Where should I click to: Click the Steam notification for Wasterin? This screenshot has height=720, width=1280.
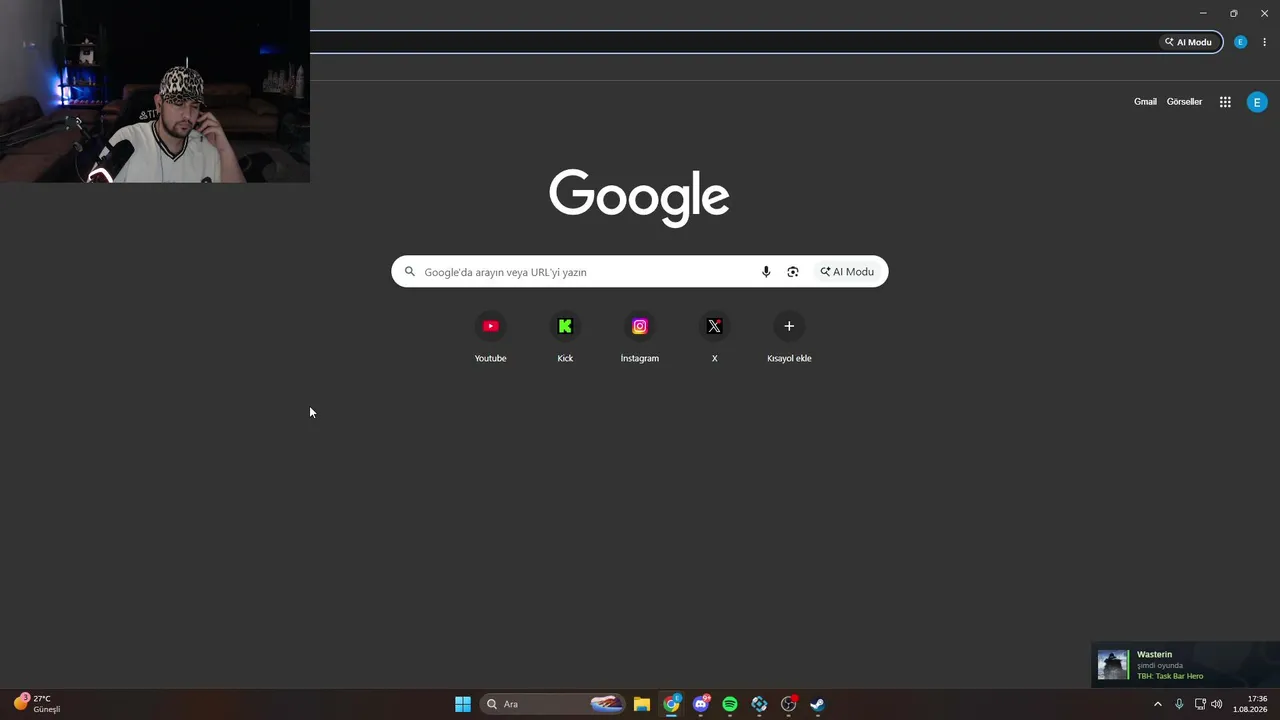coord(1185,665)
